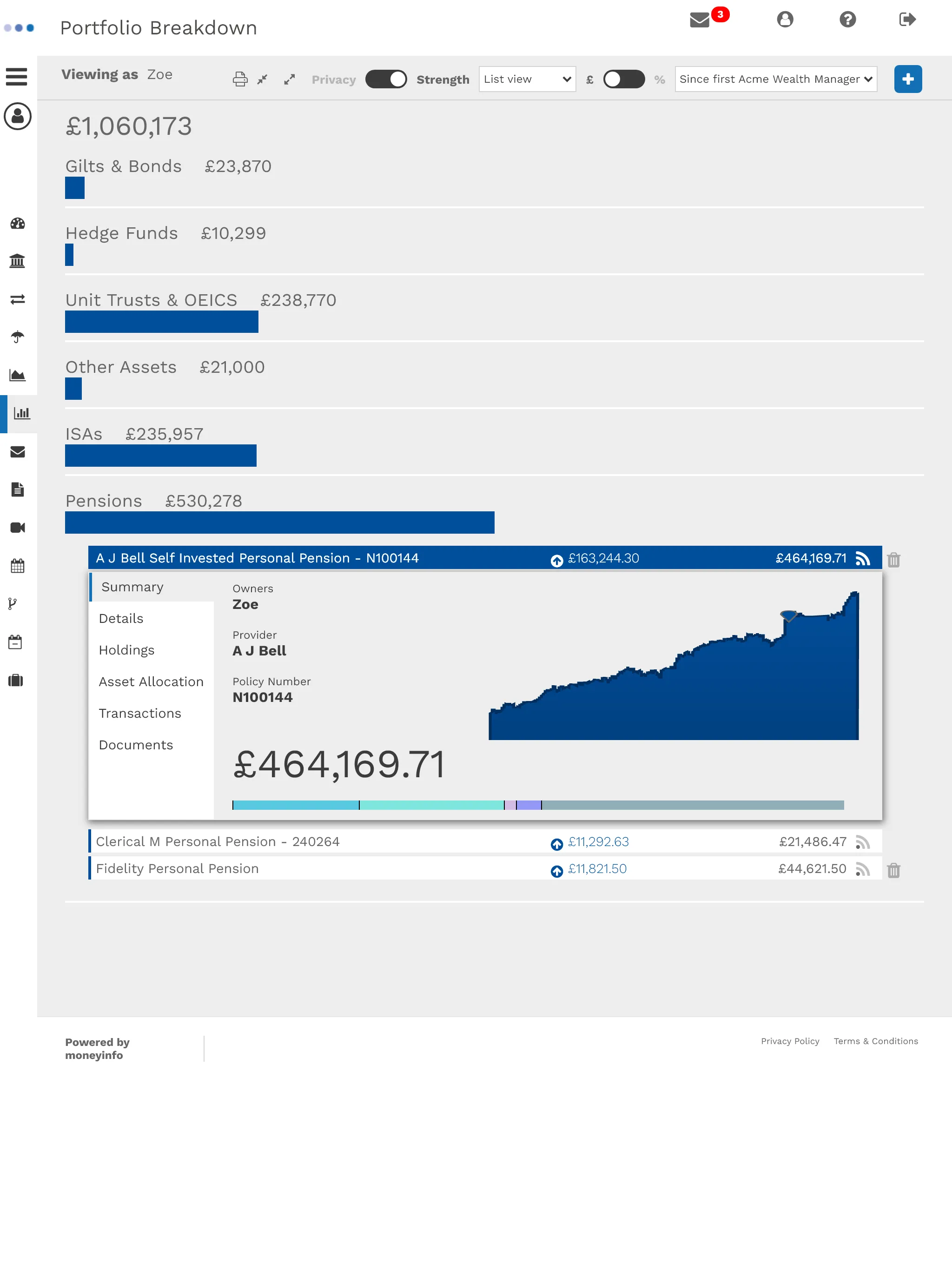Expand the Pensions section details

tap(103, 501)
